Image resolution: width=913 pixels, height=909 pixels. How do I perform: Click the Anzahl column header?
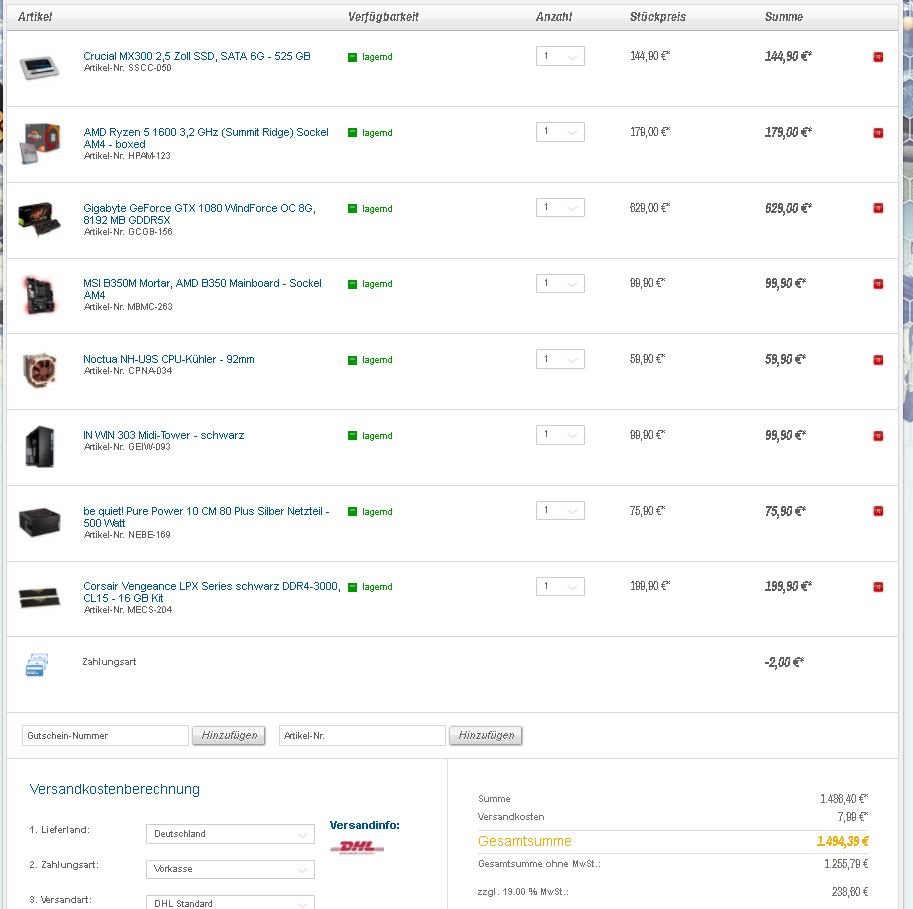pyautogui.click(x=554, y=17)
